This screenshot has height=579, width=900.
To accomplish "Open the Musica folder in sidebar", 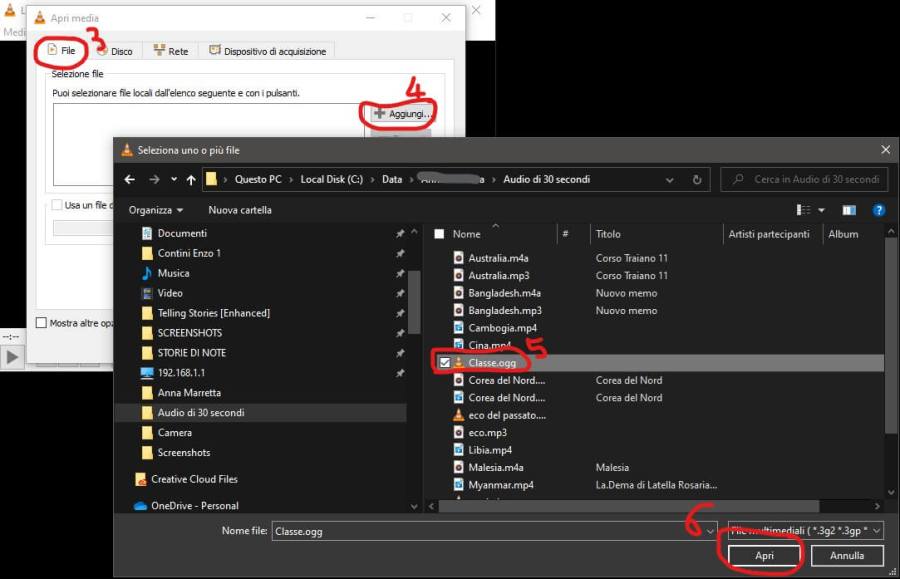I will 173,273.
